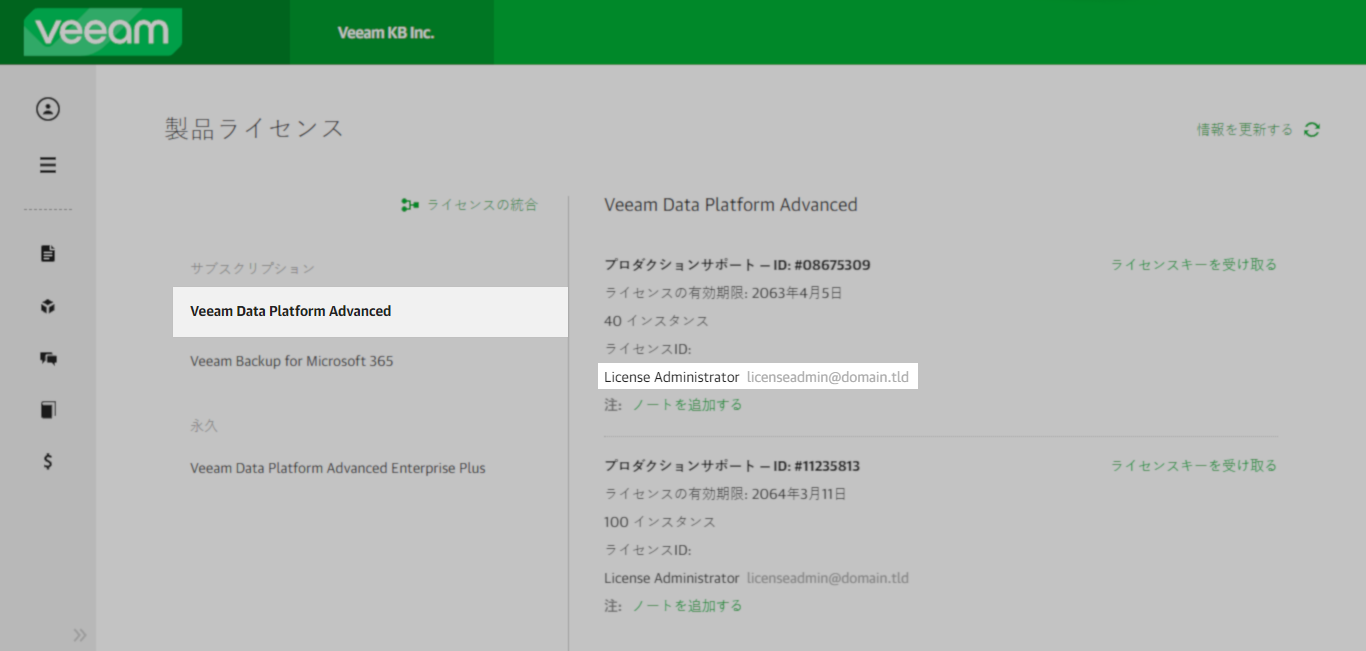Open the book icon in sidebar

[x=48, y=410]
